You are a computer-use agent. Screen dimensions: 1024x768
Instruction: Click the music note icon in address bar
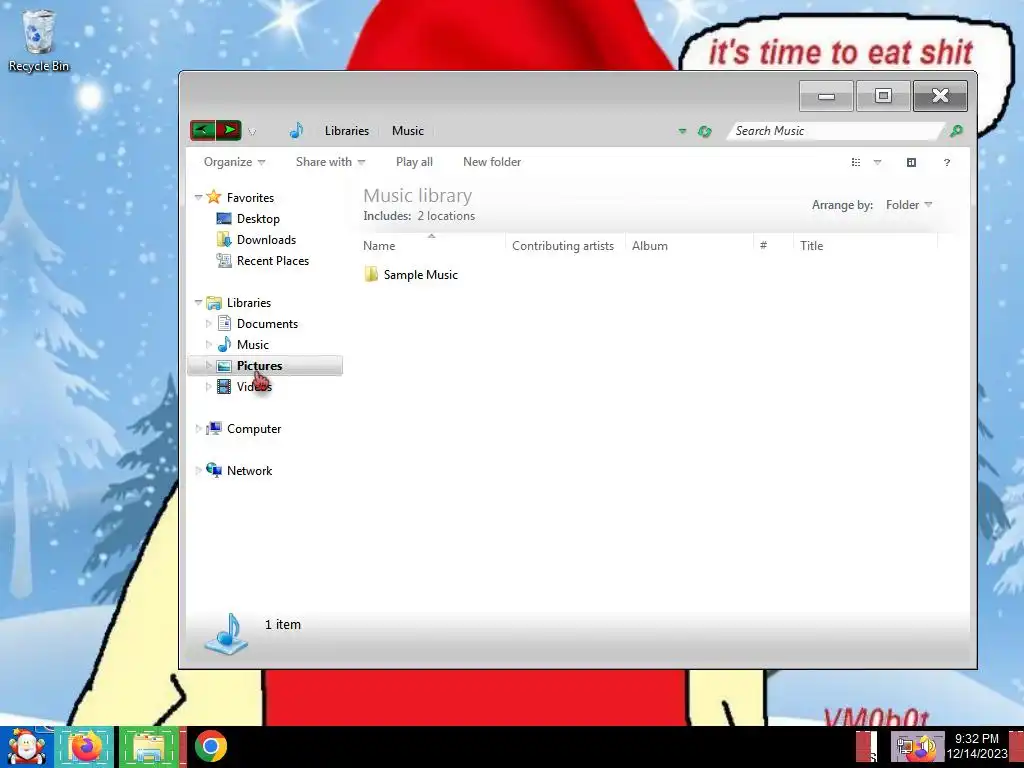coord(296,131)
